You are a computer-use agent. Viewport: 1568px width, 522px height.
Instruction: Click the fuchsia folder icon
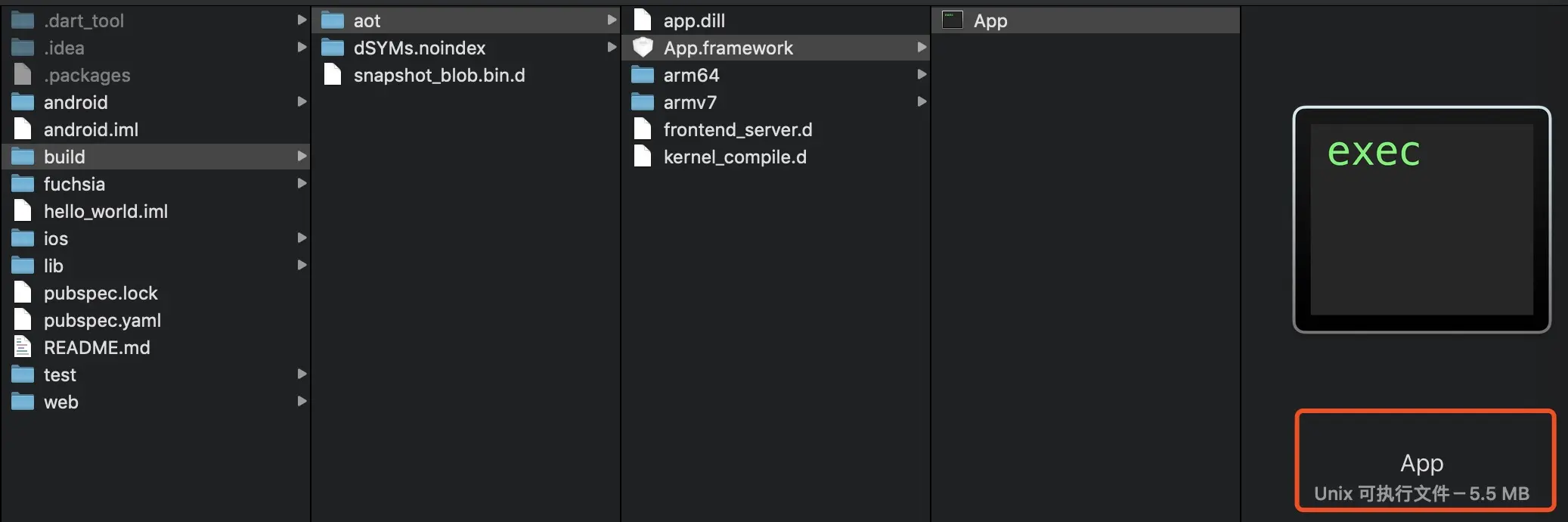[x=23, y=184]
